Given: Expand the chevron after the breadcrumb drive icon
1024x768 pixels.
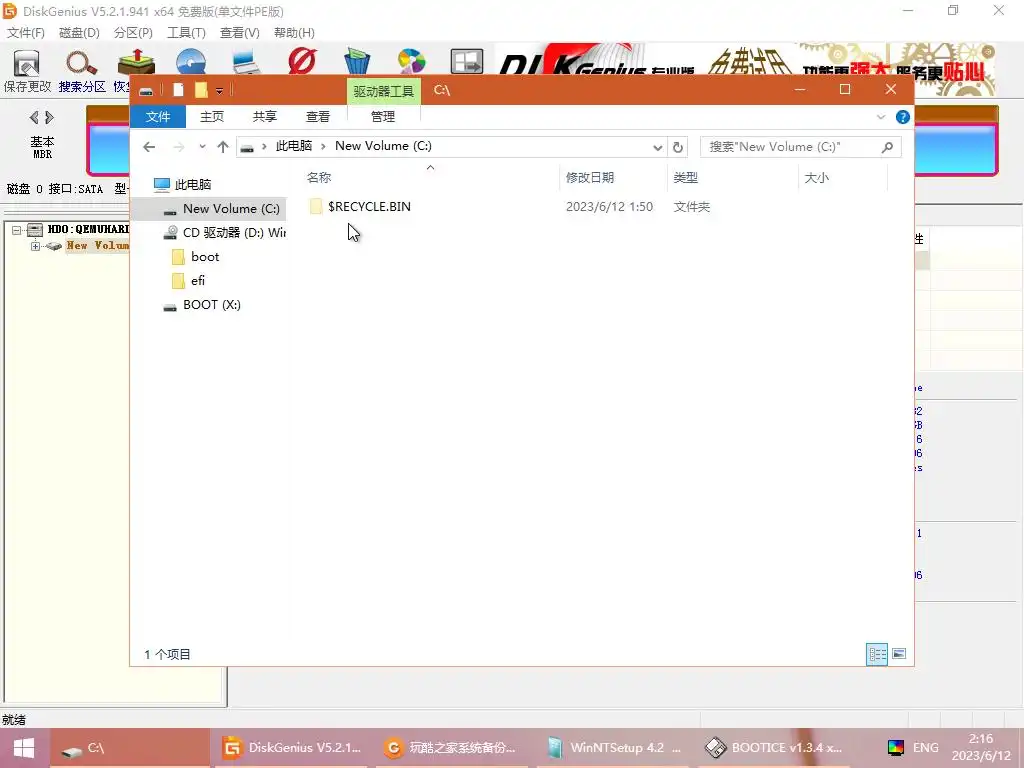Looking at the screenshot, I should [264, 146].
